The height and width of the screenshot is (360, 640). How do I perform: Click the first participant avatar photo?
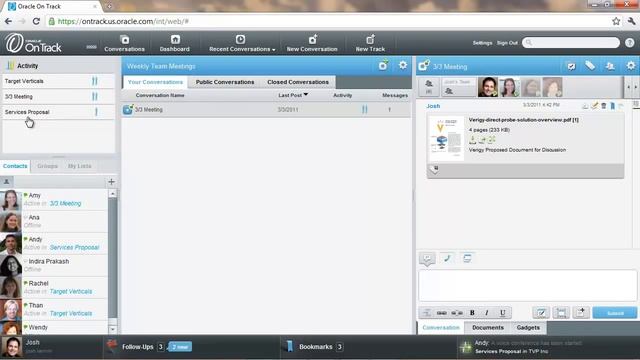[x=488, y=87]
